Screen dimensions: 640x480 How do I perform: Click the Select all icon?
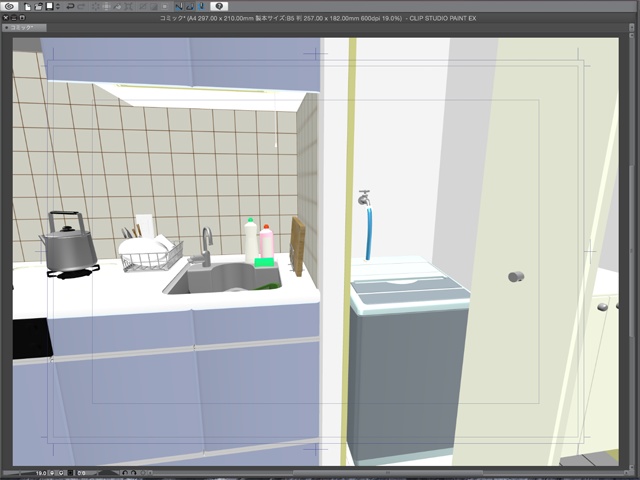pyautogui.click(x=143, y=7)
